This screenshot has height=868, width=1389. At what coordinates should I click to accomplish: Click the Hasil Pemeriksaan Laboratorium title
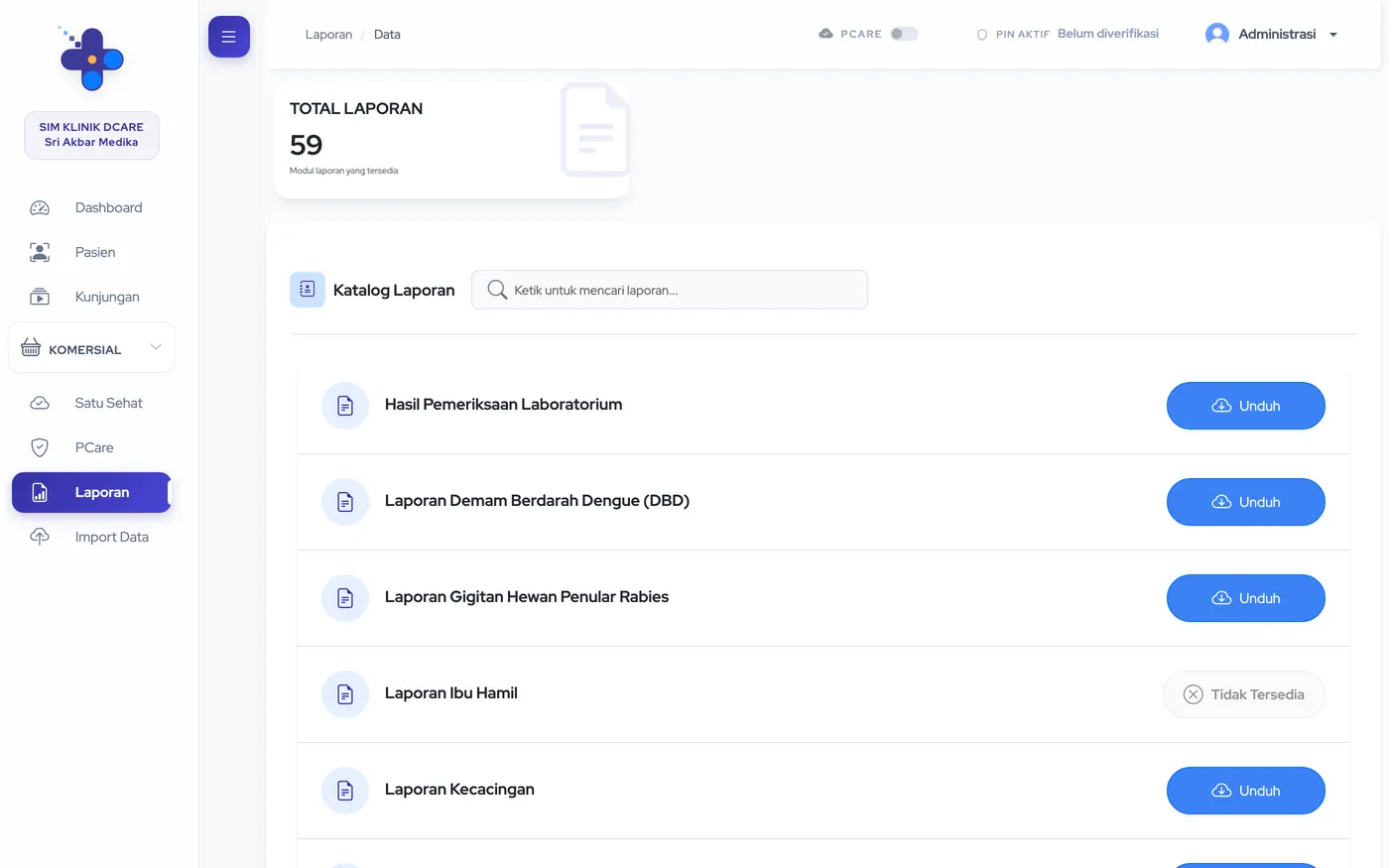[503, 405]
